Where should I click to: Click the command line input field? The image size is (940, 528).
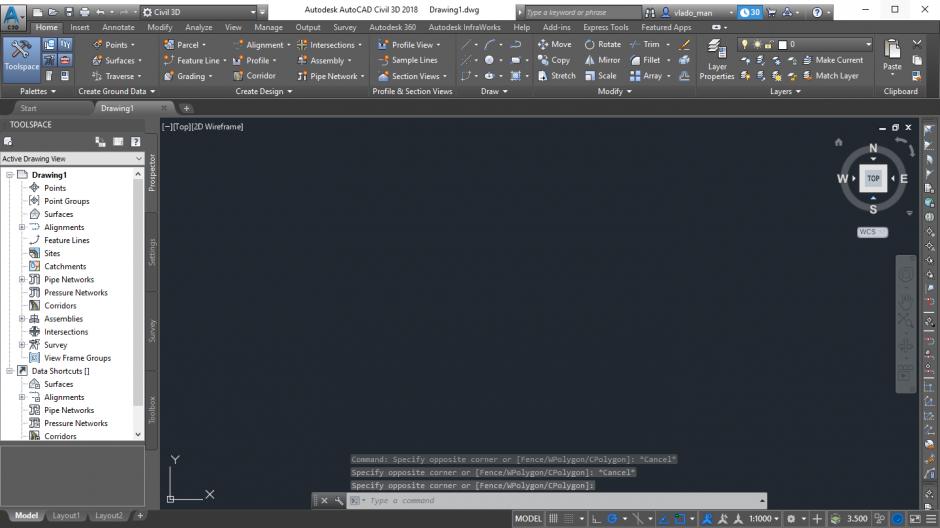[558, 500]
